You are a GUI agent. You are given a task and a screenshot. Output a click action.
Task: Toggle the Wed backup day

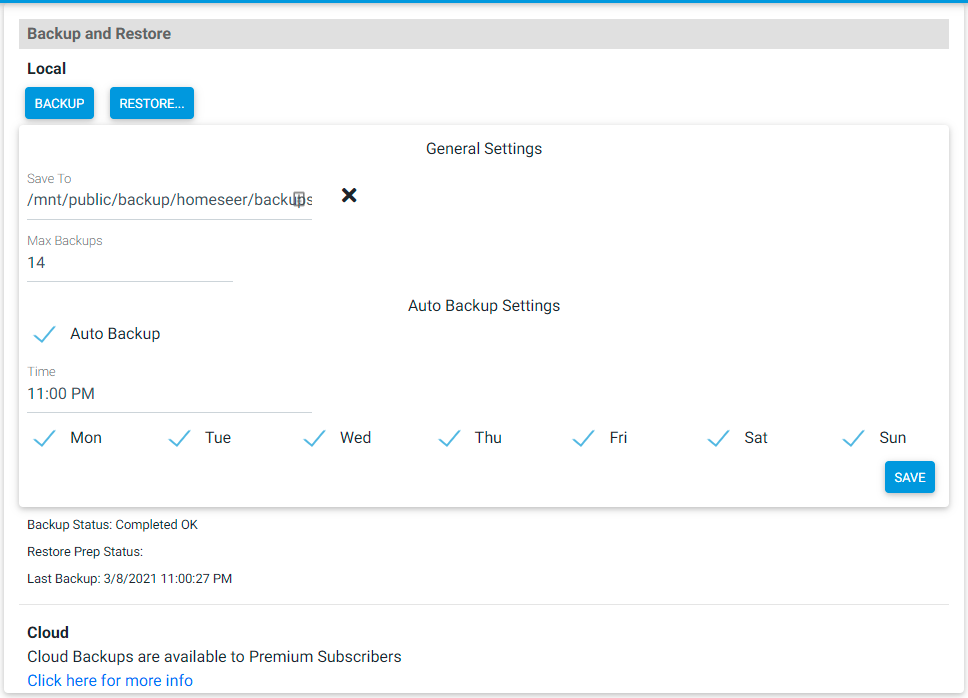pyautogui.click(x=314, y=438)
